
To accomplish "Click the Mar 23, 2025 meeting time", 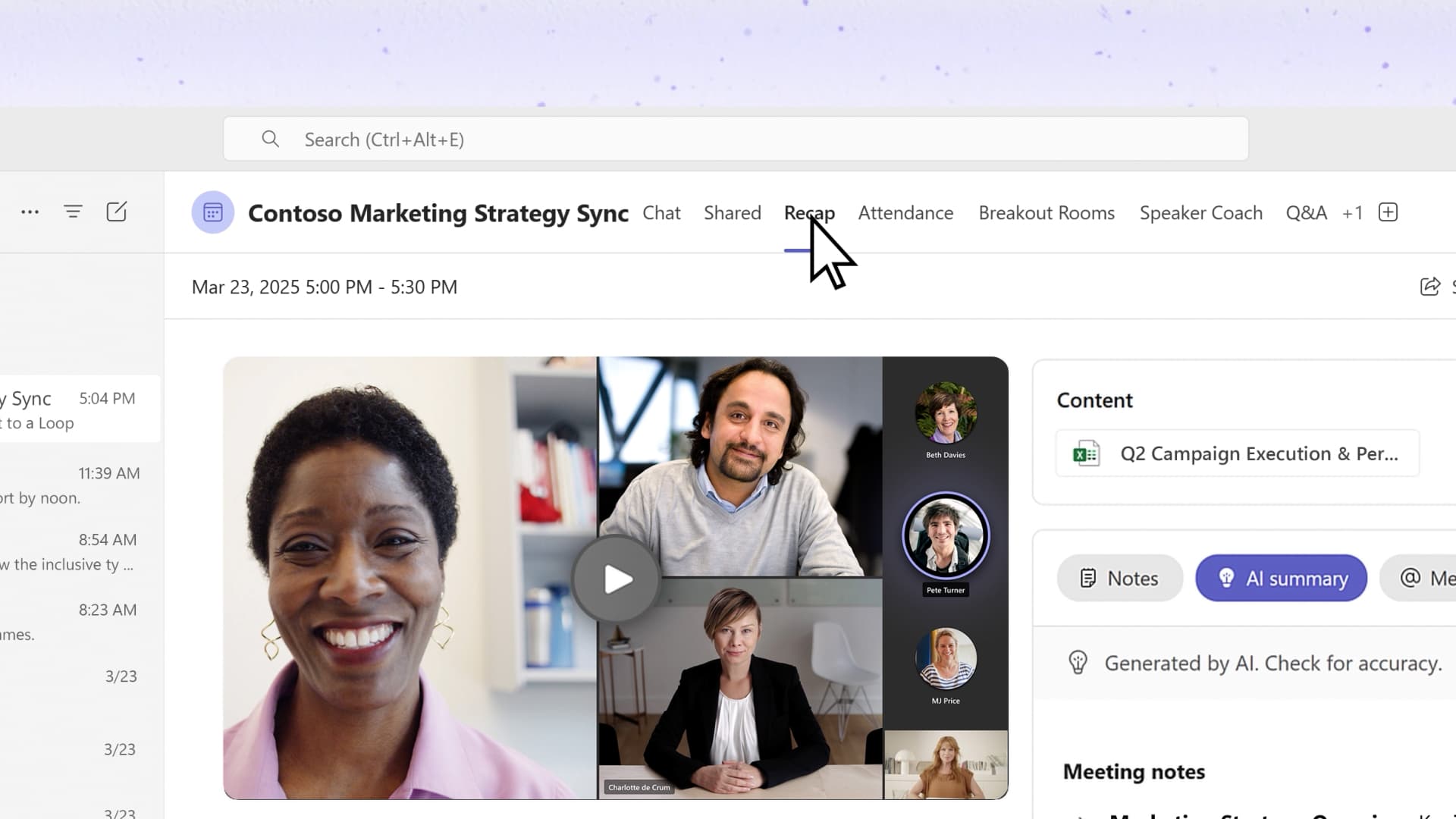I will click(325, 287).
